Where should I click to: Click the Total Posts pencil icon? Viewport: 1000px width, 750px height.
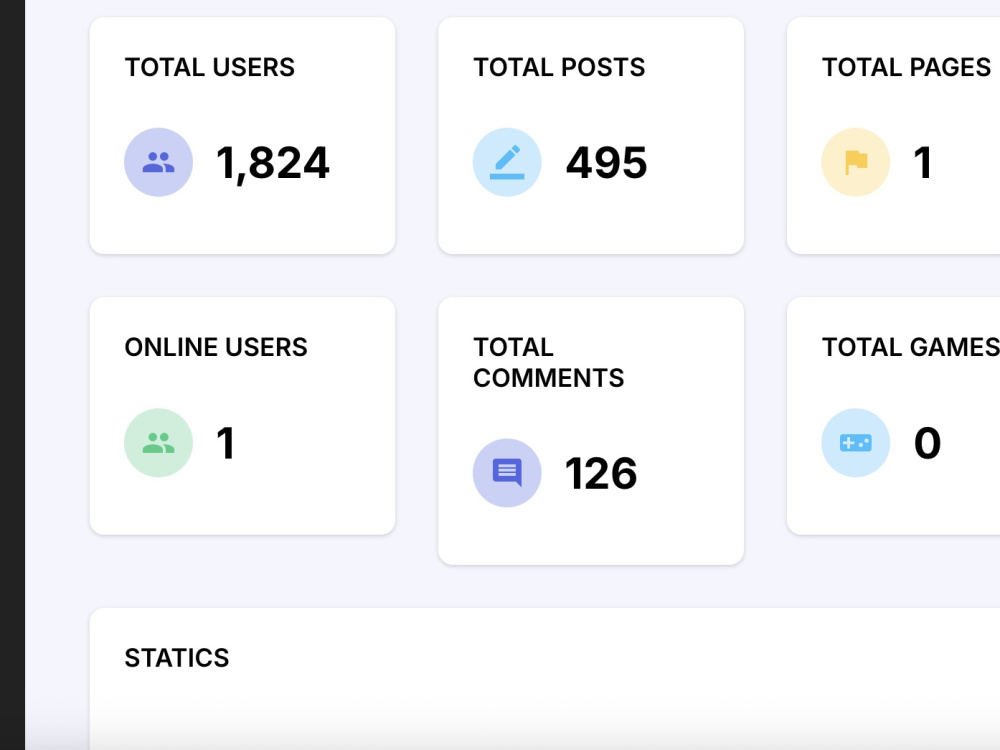(x=507, y=162)
